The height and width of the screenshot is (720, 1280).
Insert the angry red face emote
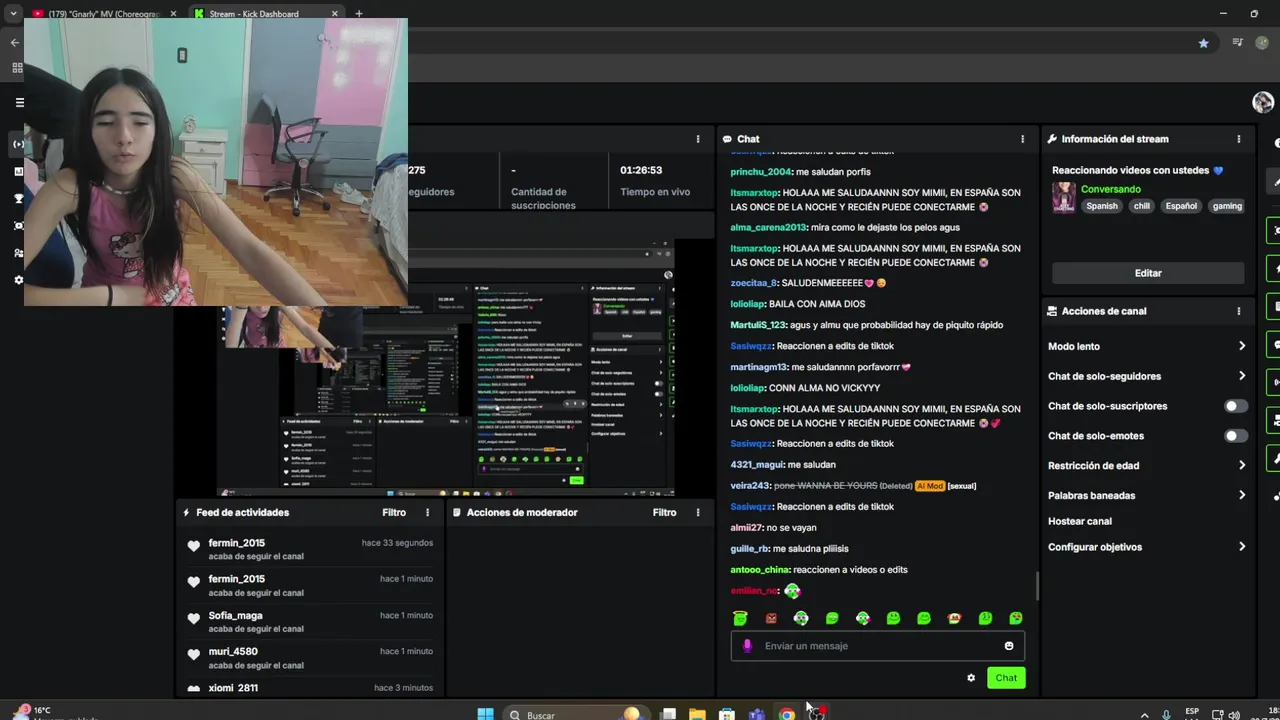coord(770,618)
